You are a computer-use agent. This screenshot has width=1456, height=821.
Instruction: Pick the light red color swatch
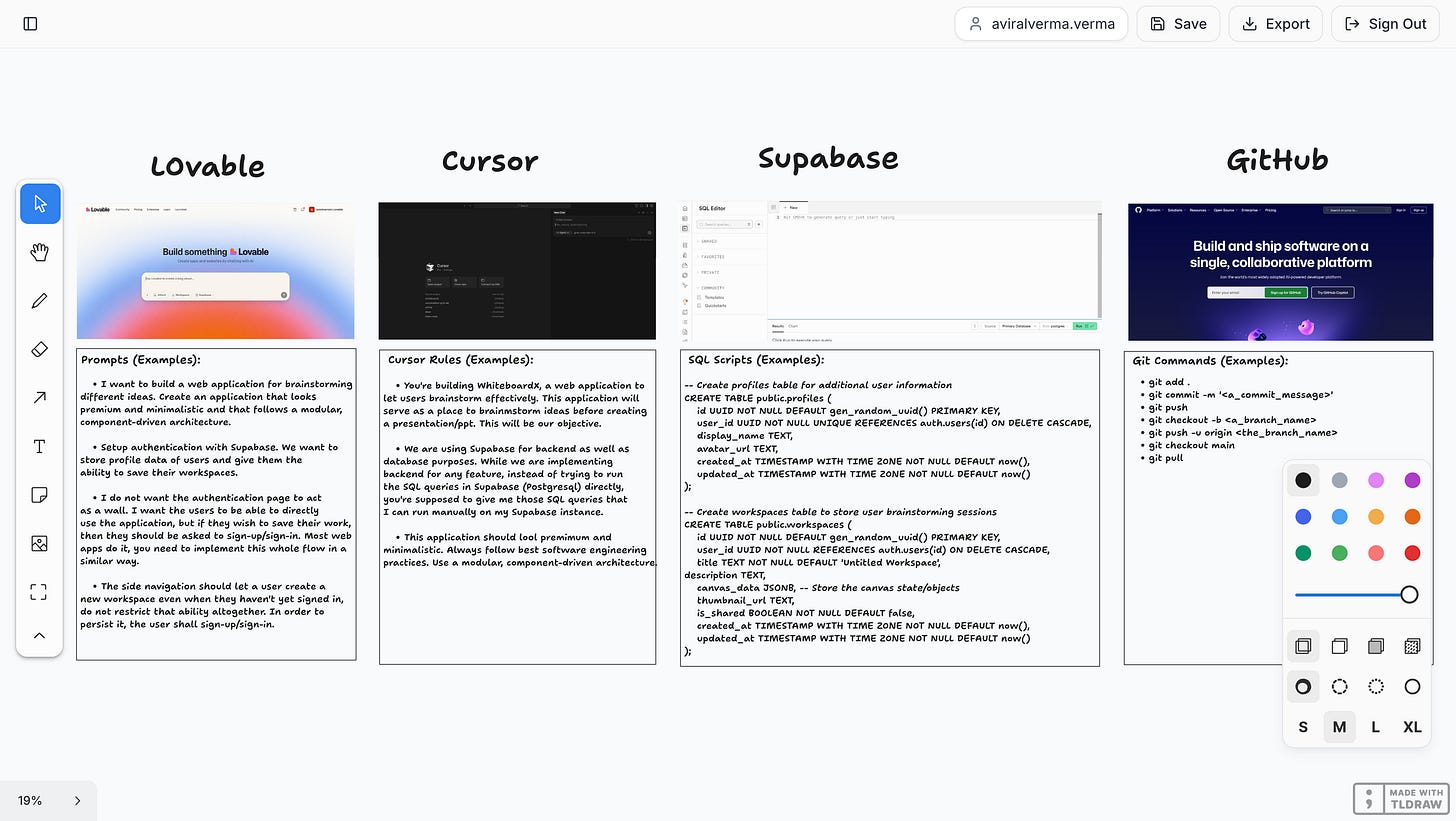[x=1376, y=553]
